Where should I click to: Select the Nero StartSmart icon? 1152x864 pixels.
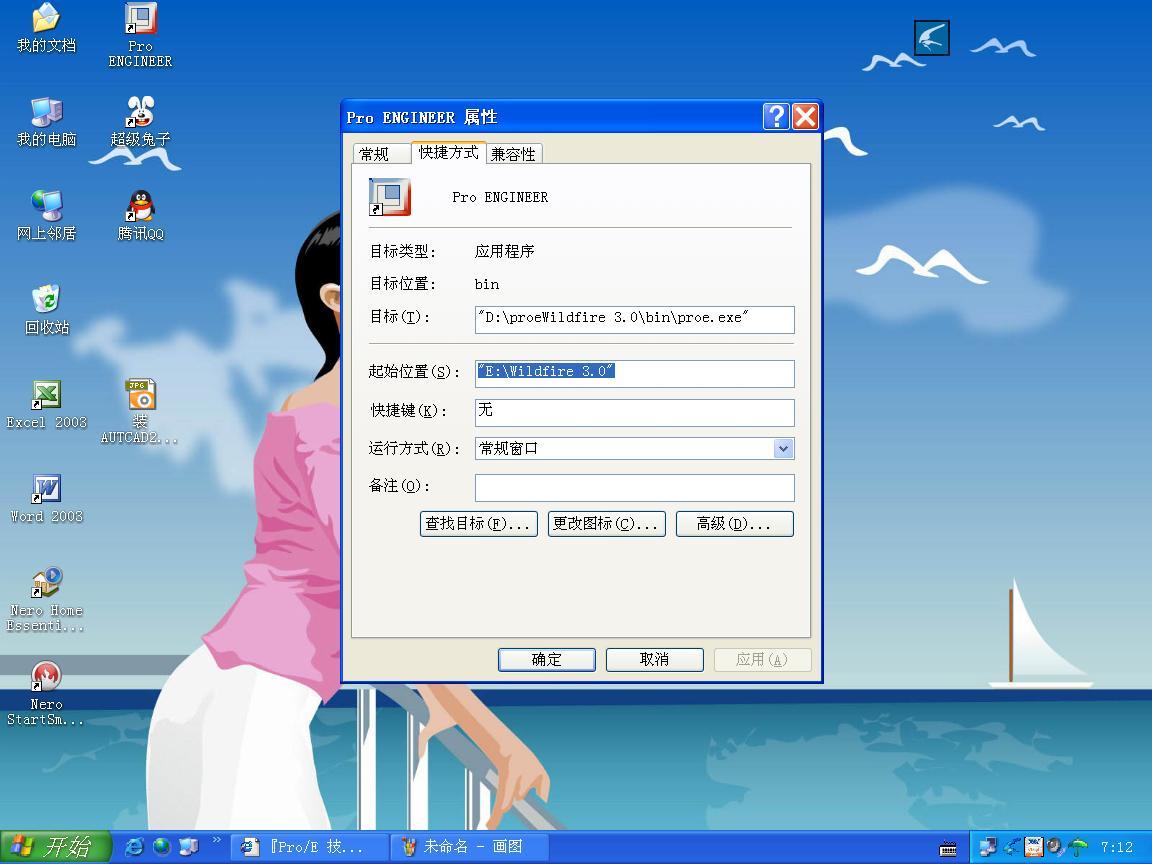click(x=46, y=694)
